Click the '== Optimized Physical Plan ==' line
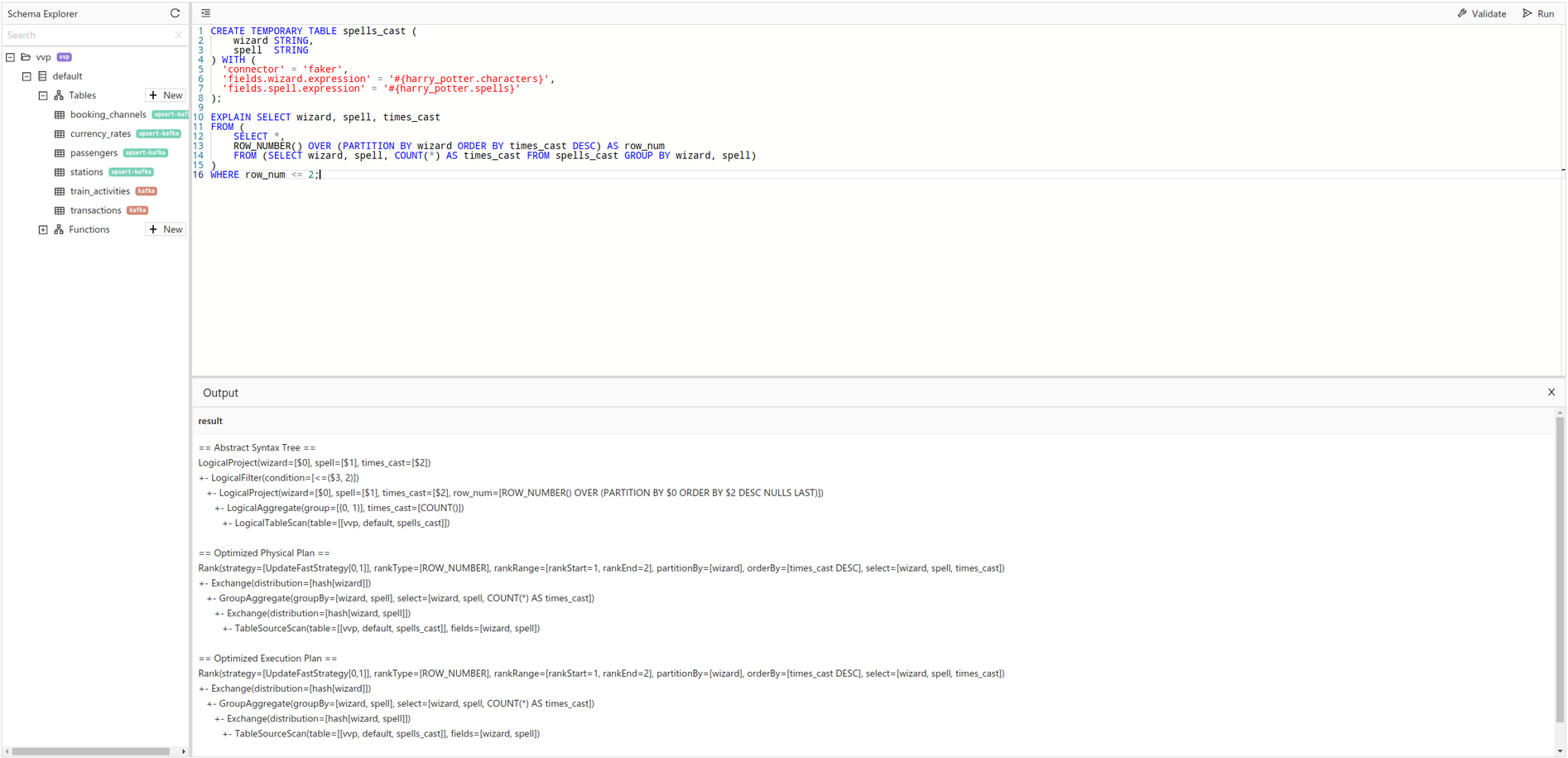This screenshot has width=1568, height=758. [264, 553]
